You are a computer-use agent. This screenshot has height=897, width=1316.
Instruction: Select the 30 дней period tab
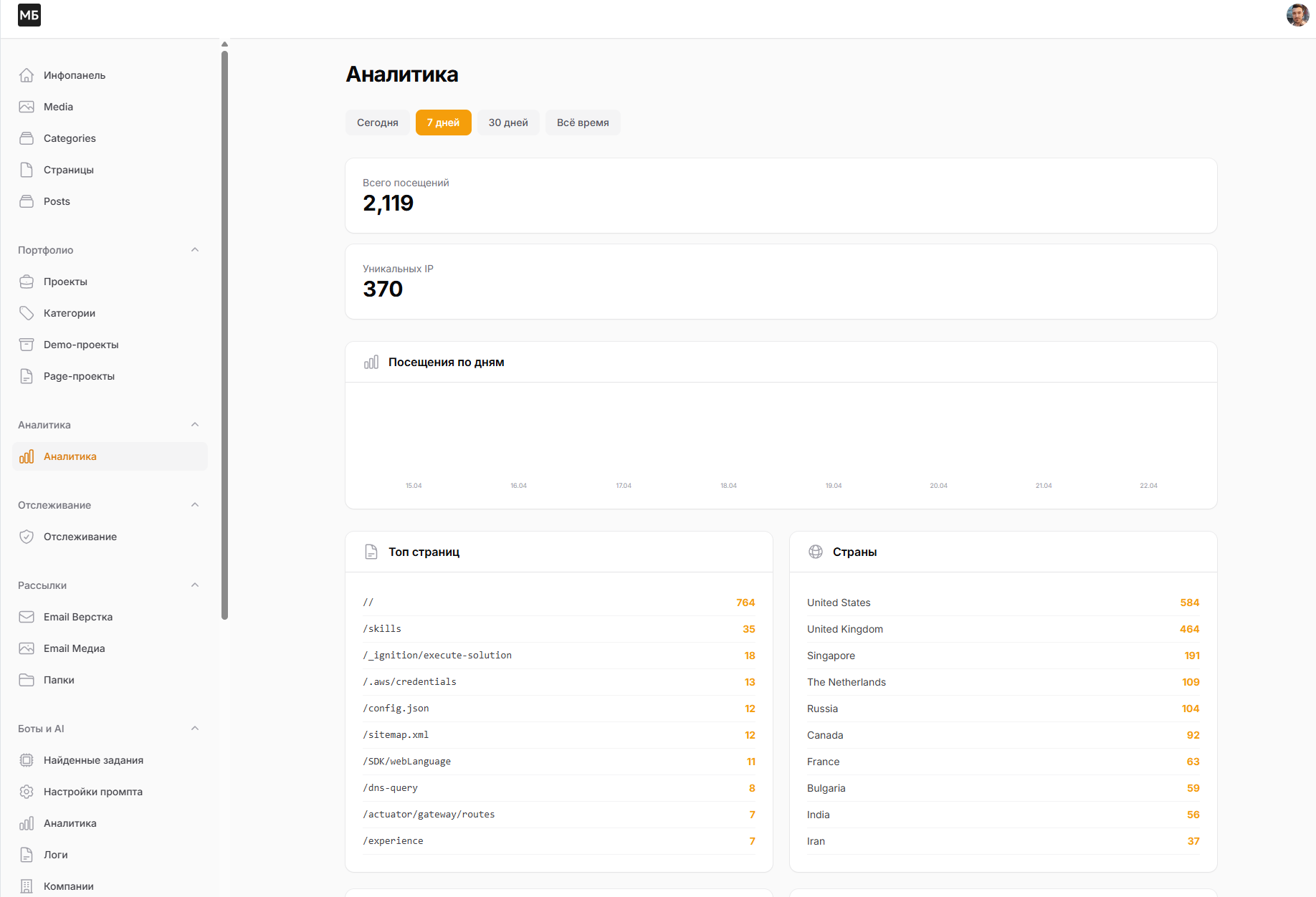tap(508, 123)
